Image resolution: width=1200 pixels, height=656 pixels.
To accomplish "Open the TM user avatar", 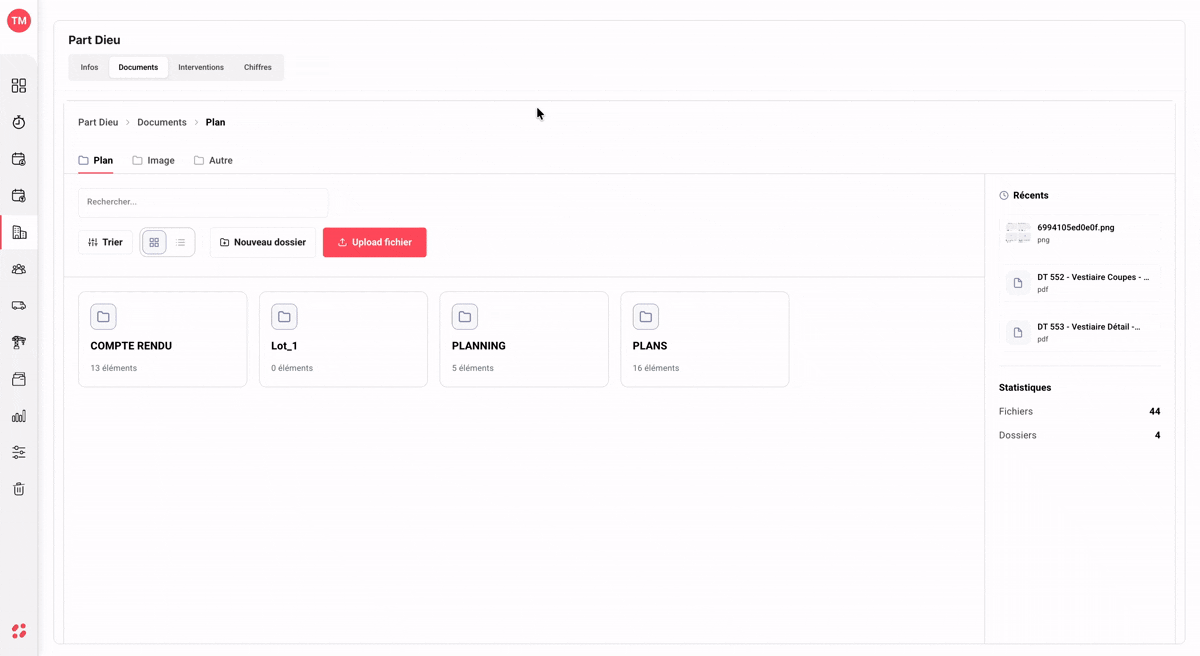I will click(x=19, y=20).
